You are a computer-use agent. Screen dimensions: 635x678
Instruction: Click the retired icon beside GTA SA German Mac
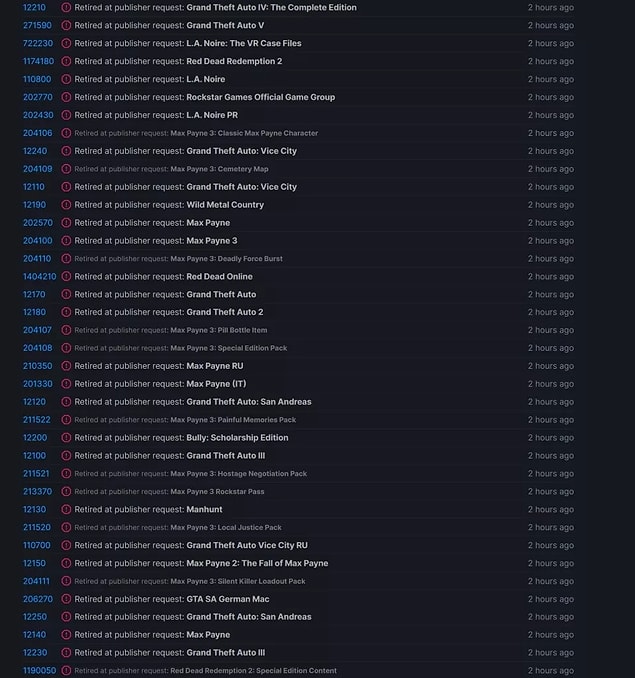coord(66,599)
